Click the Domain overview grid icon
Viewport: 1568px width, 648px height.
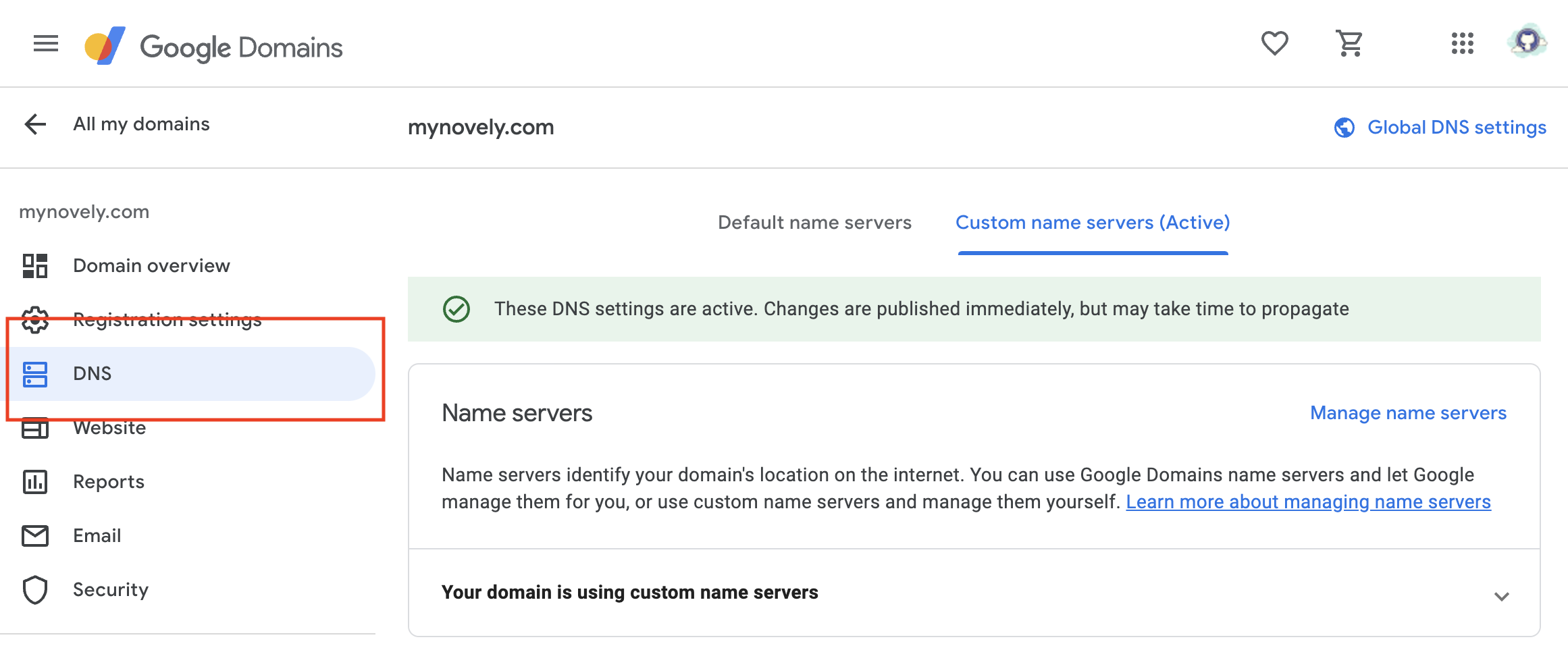34,265
